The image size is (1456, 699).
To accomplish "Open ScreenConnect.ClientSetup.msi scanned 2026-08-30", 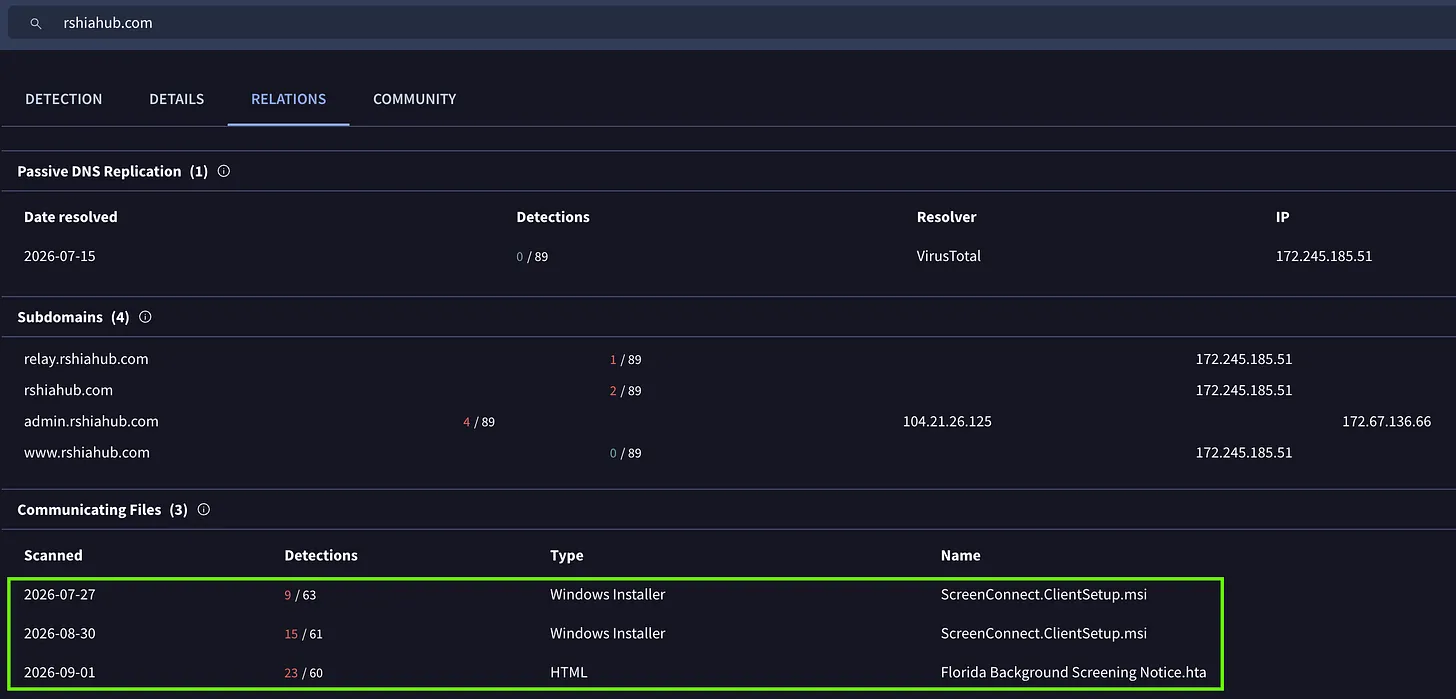I will click(1044, 633).
